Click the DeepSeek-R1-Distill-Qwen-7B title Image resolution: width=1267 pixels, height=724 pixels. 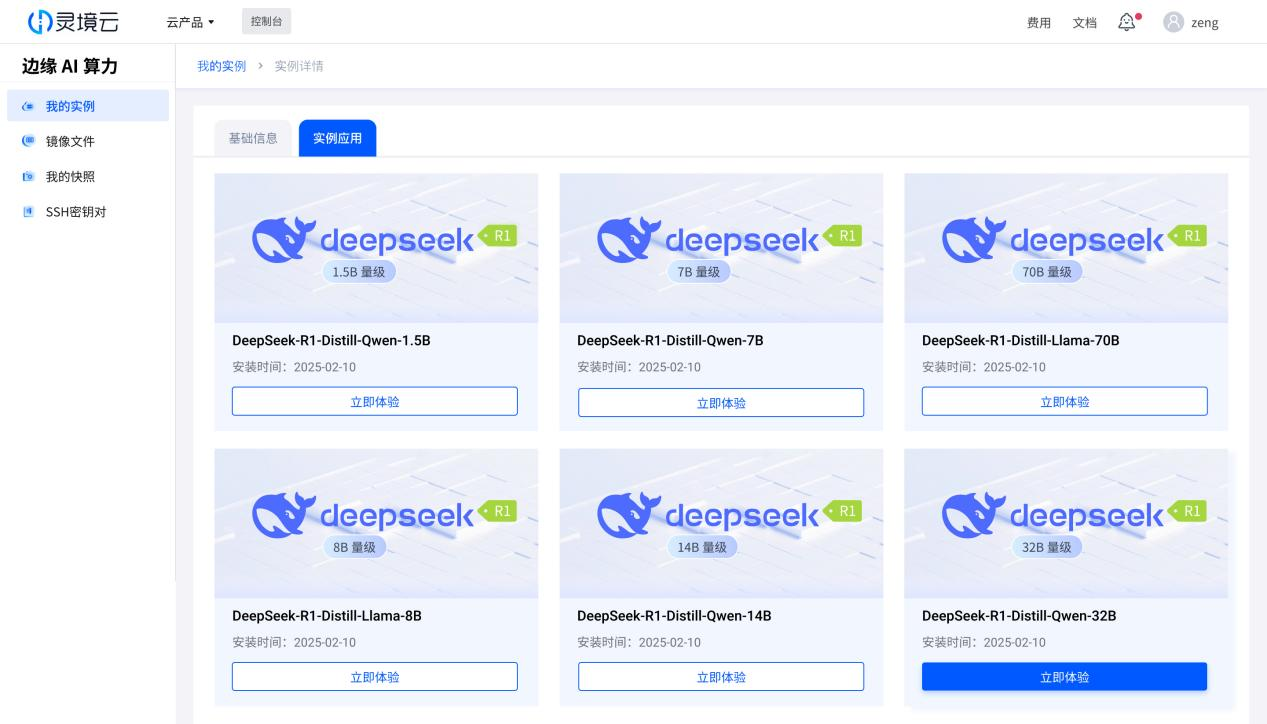[x=670, y=341]
